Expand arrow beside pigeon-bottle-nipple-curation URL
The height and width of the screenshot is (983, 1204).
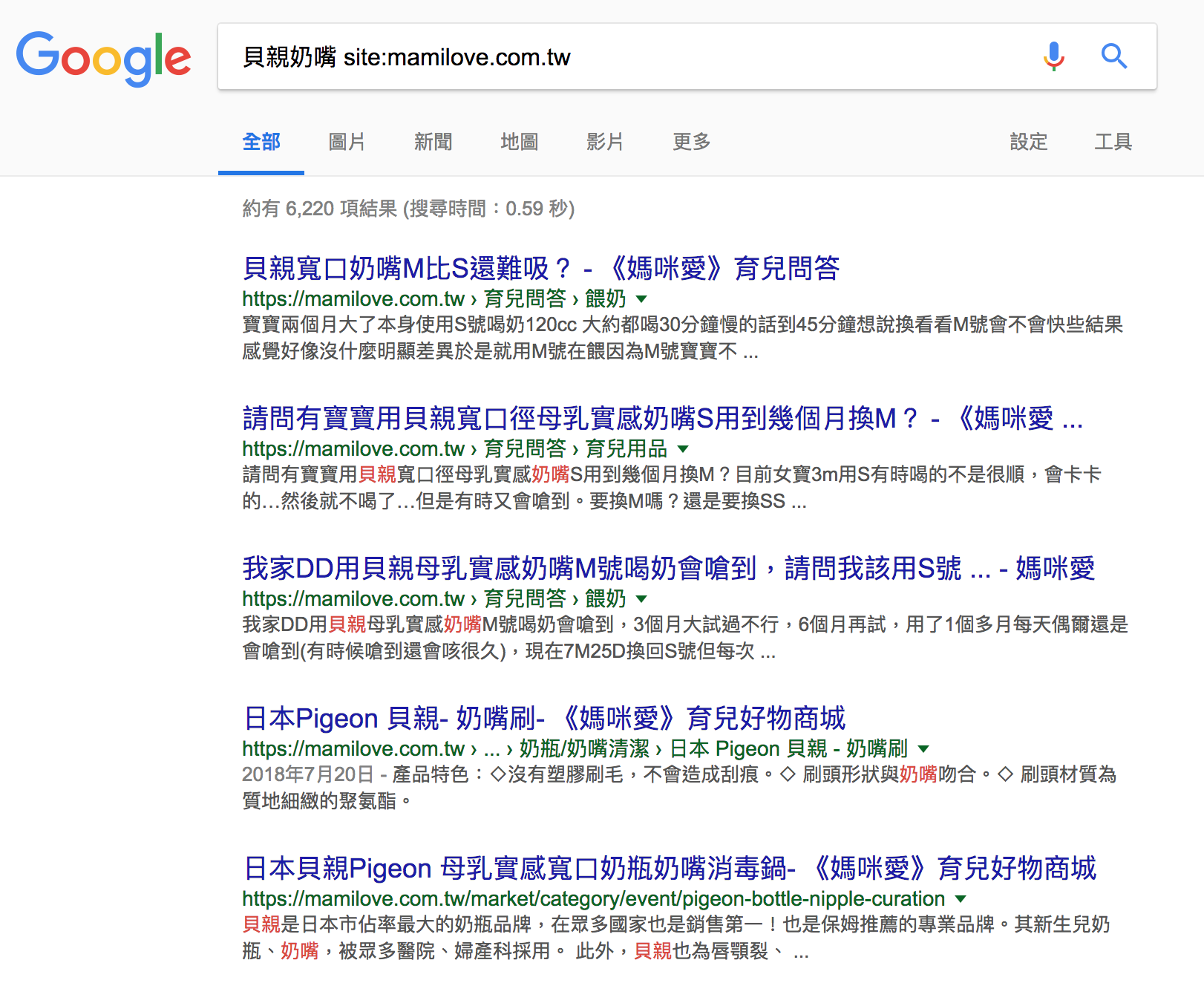coord(961,899)
